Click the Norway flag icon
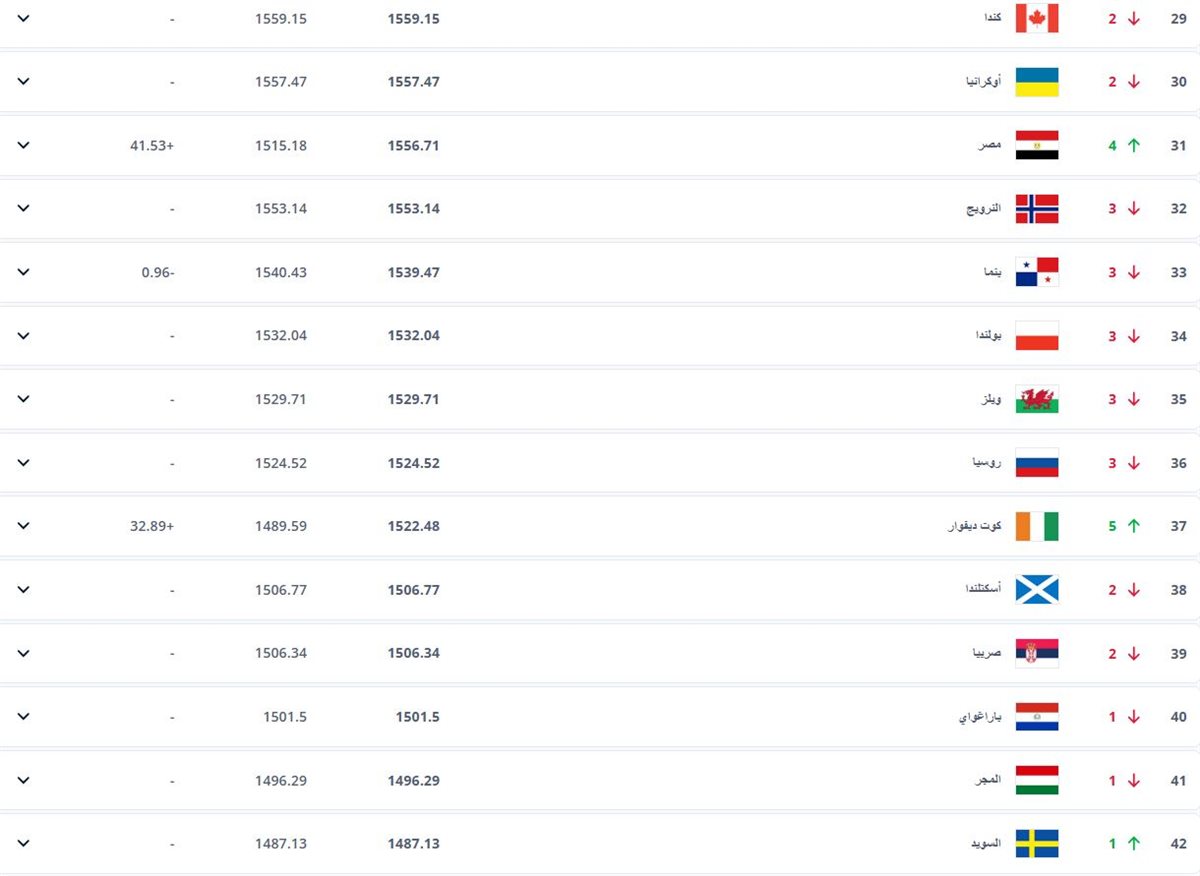Viewport: 1200px width, 876px height. (x=1037, y=209)
